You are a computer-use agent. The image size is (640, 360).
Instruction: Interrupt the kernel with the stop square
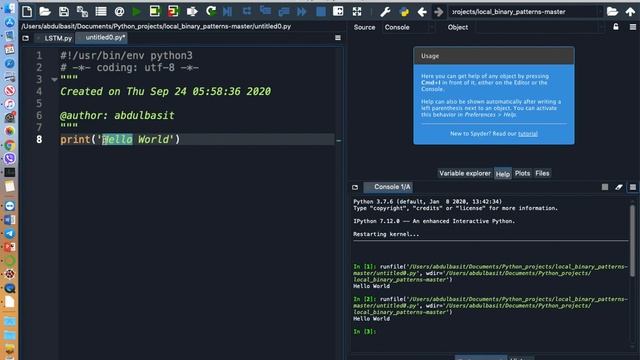[x=605, y=187]
